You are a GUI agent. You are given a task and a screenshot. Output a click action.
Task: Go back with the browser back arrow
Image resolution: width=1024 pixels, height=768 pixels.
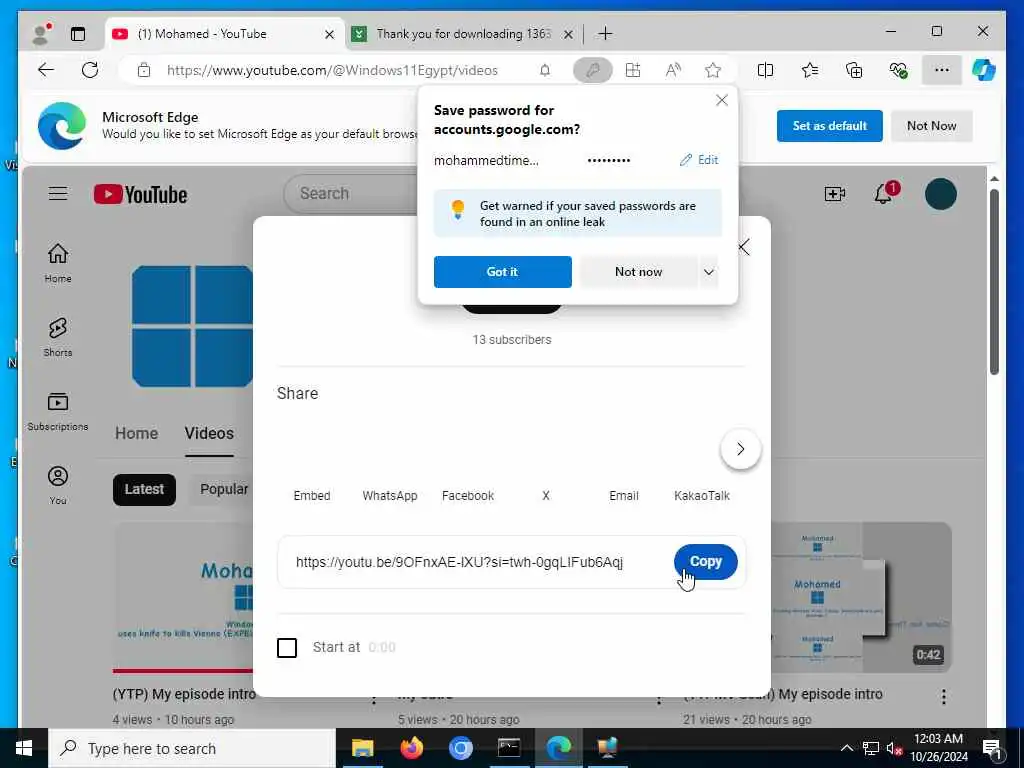[x=46, y=70]
